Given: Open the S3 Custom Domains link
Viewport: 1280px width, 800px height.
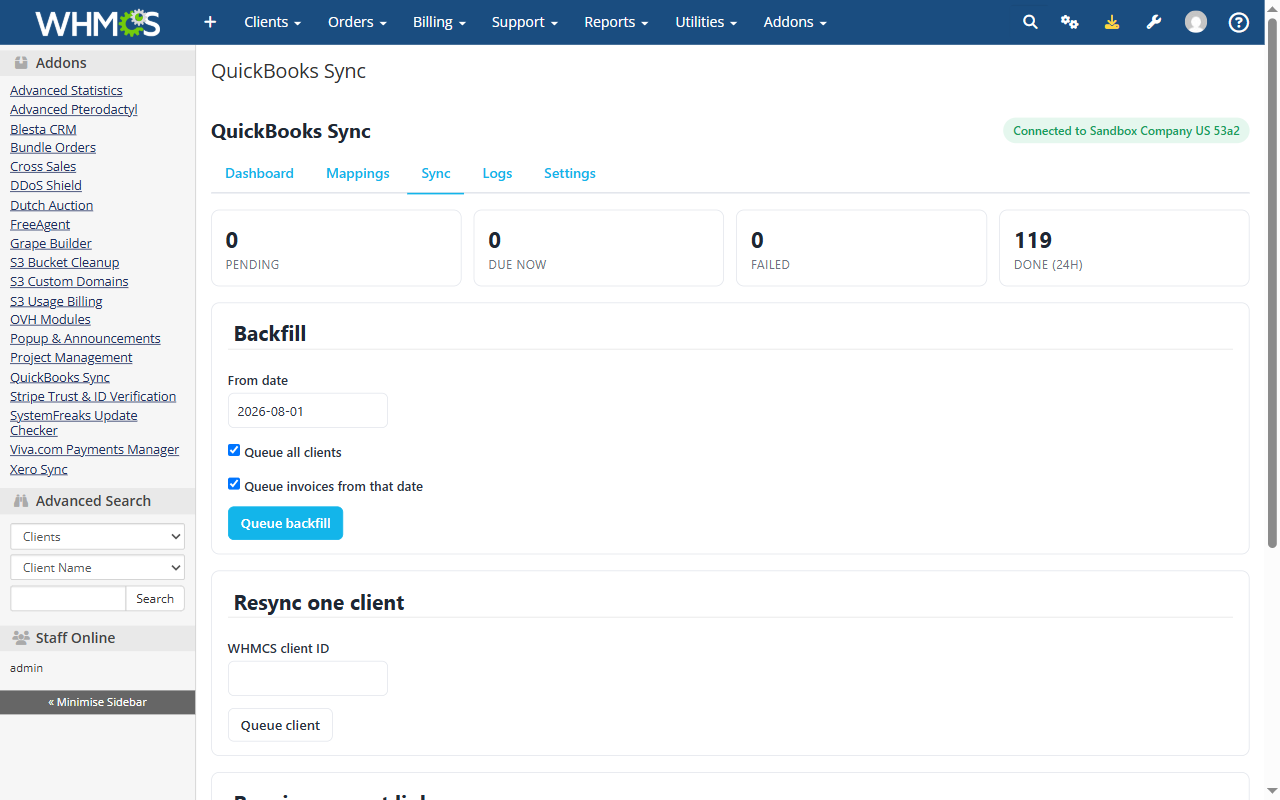Looking at the screenshot, I should pos(69,281).
